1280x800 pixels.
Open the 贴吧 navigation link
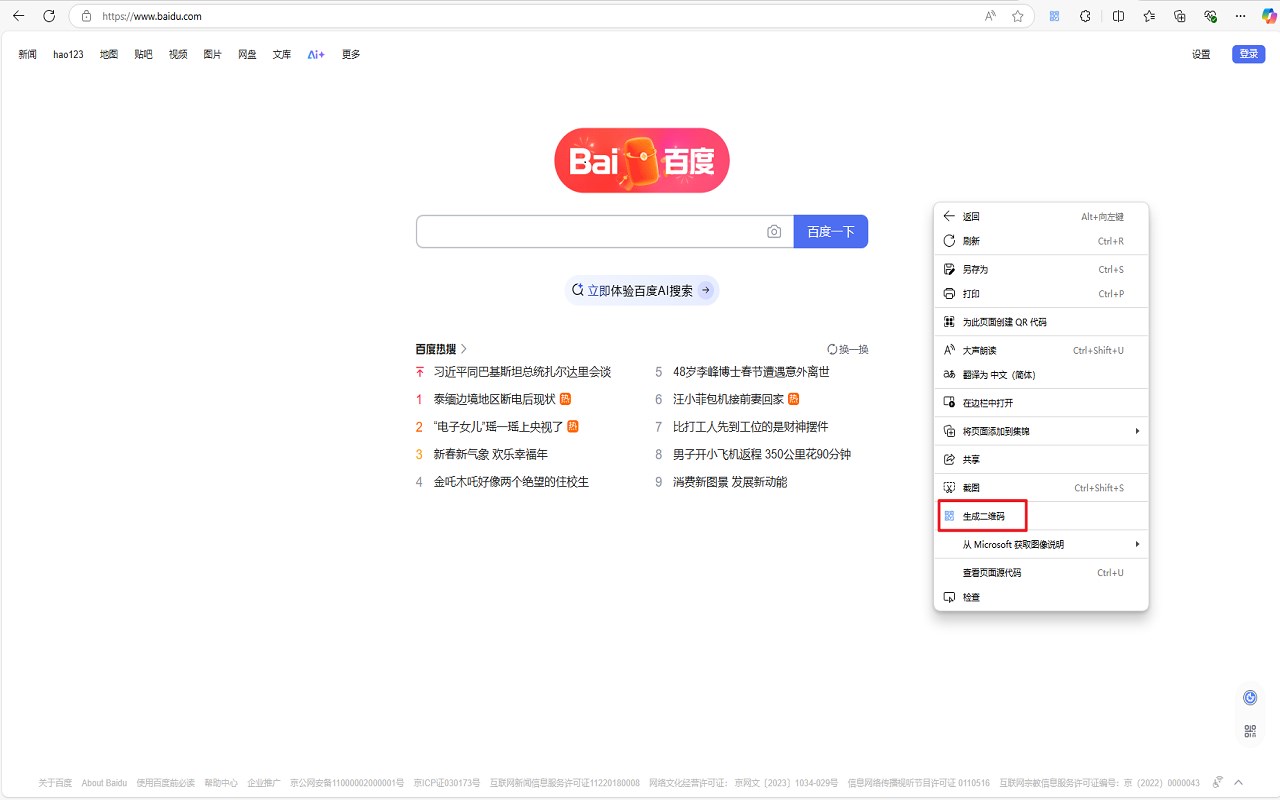(x=143, y=54)
